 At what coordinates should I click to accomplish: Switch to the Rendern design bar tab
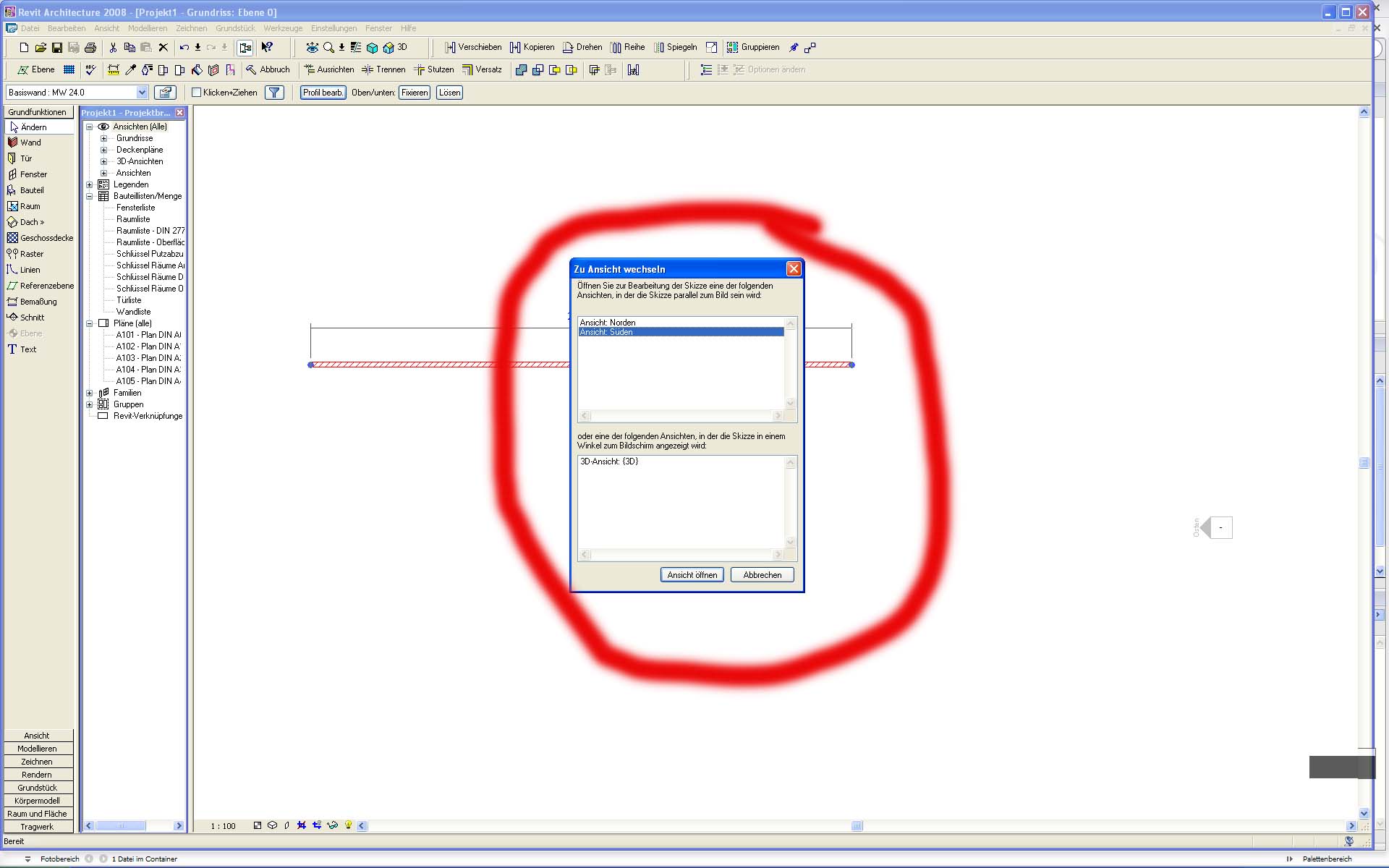pos(37,775)
